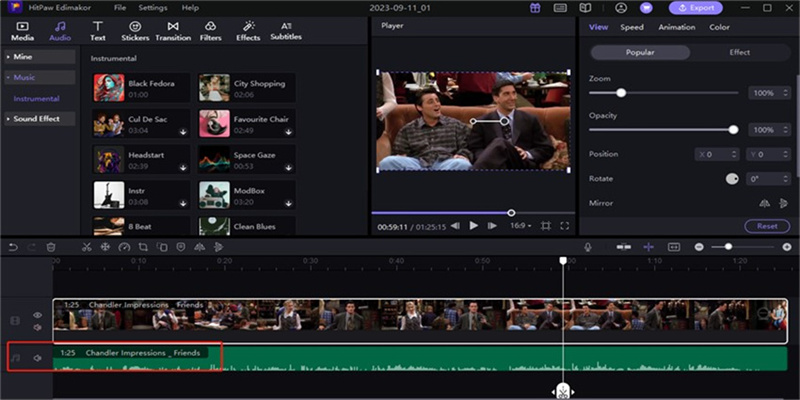Viewport: 800px width, 400px height.
Task: Mute the audio track speaker icon
Action: tap(37, 358)
